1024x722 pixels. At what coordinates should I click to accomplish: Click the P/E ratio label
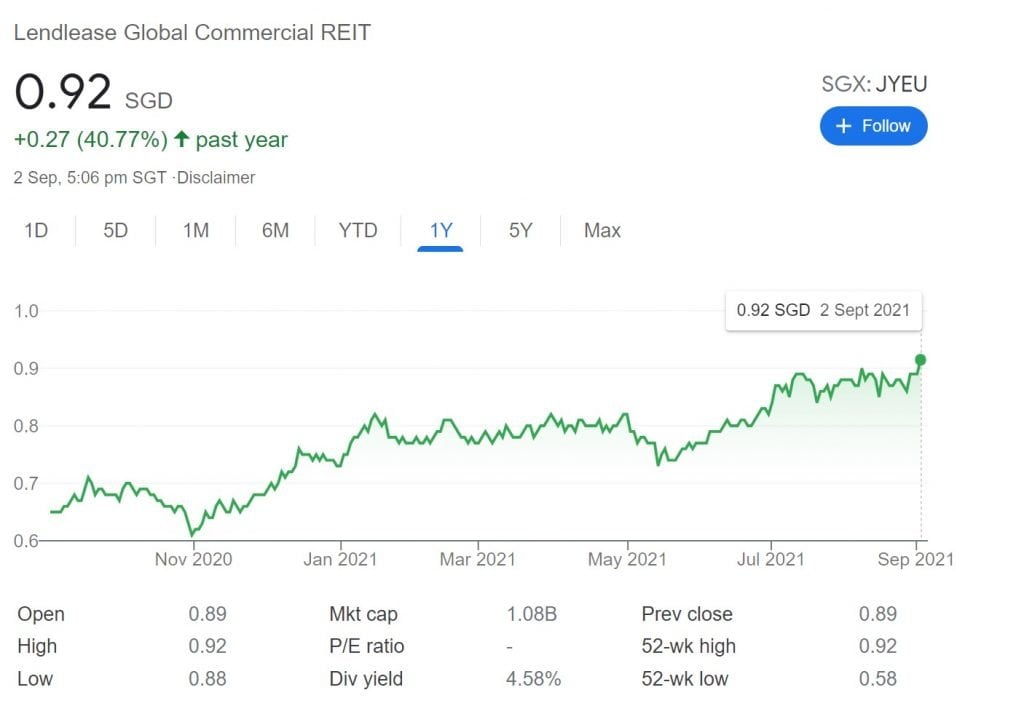click(x=366, y=646)
